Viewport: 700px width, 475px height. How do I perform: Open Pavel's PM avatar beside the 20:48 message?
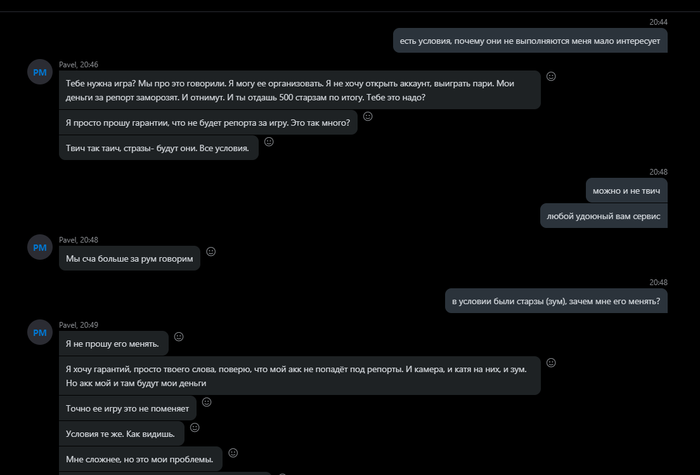[x=40, y=247]
